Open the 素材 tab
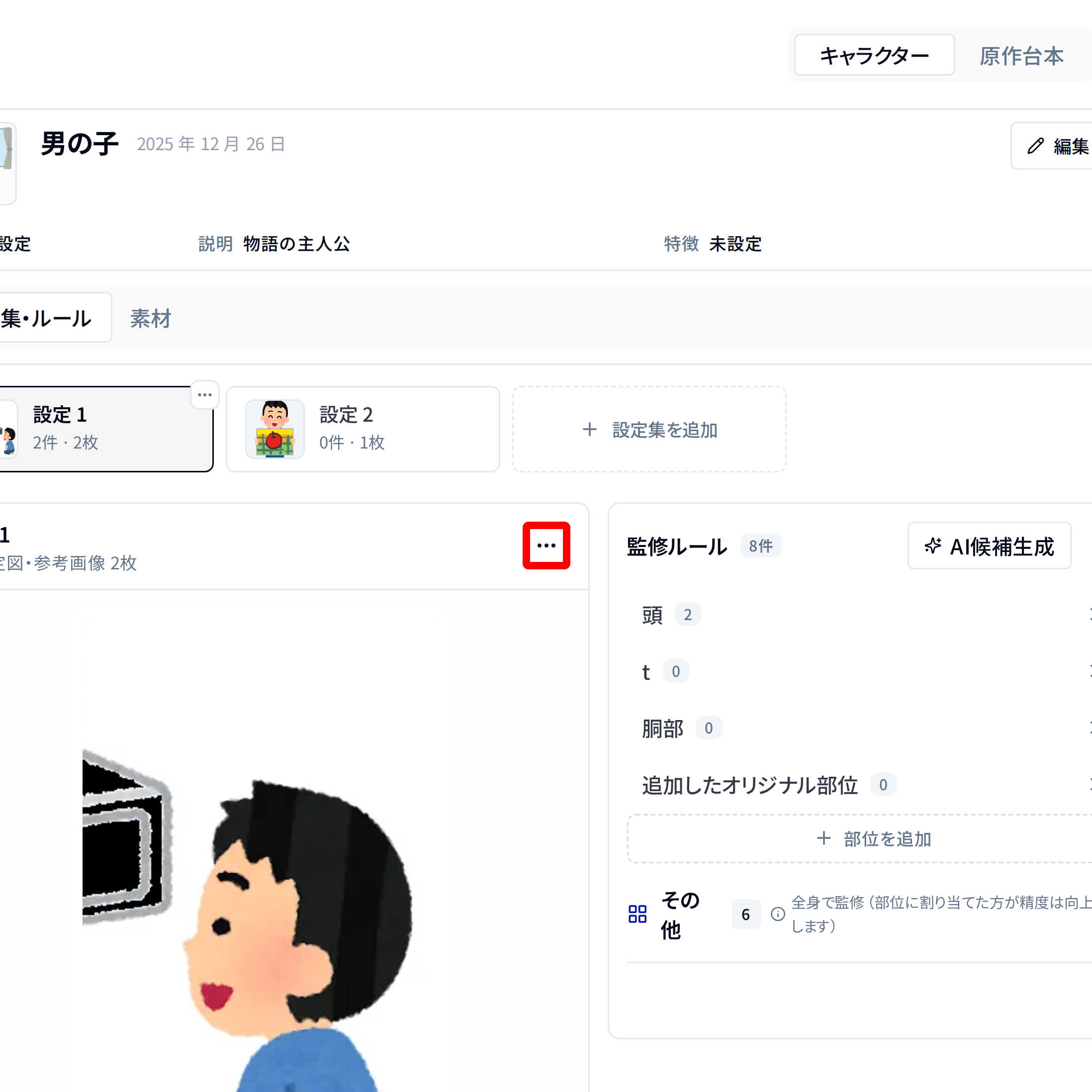Viewport: 1092px width, 1092px height. (150, 318)
